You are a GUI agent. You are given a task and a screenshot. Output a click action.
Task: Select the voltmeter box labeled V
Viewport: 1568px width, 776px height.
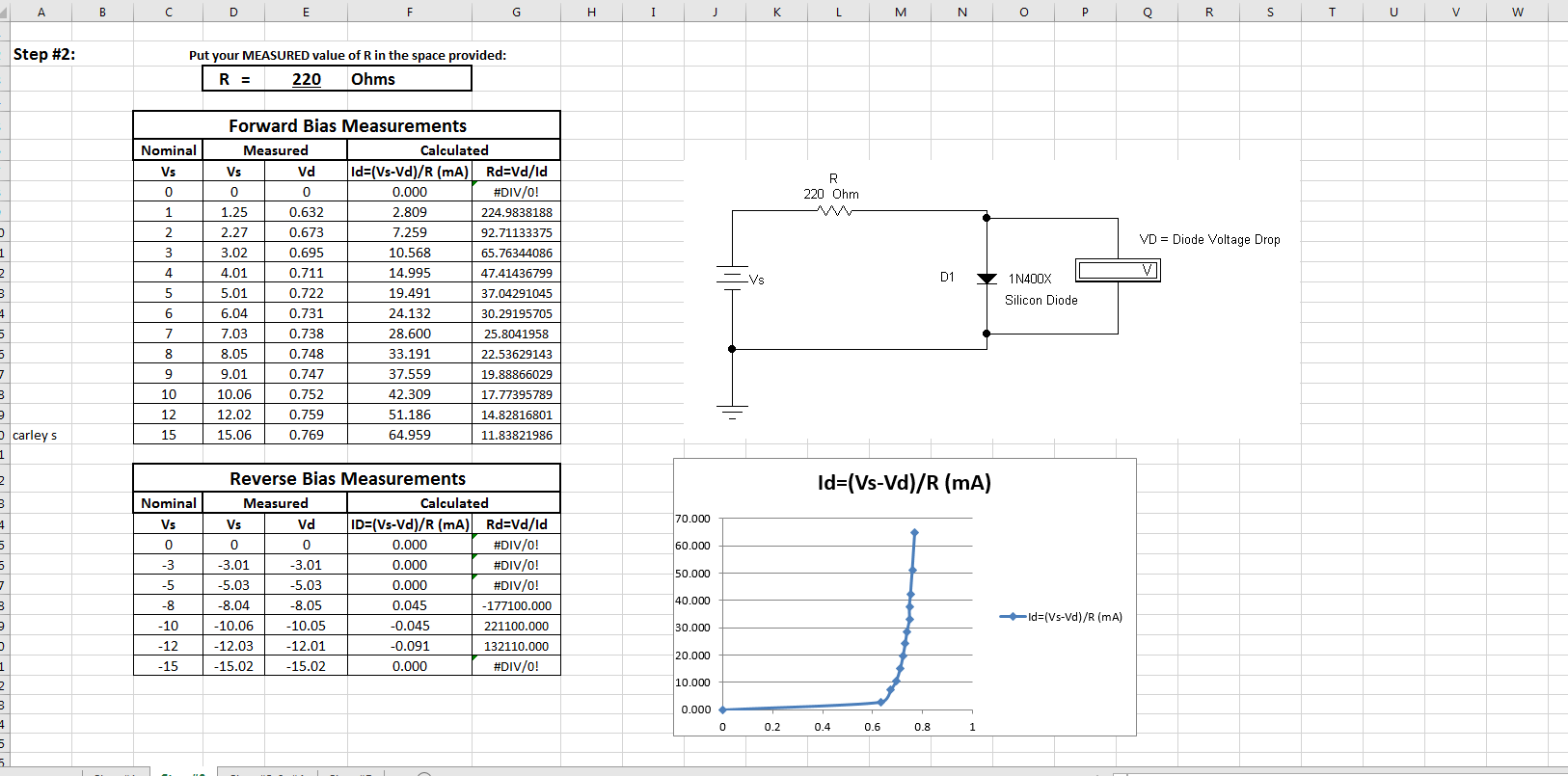coord(1118,270)
